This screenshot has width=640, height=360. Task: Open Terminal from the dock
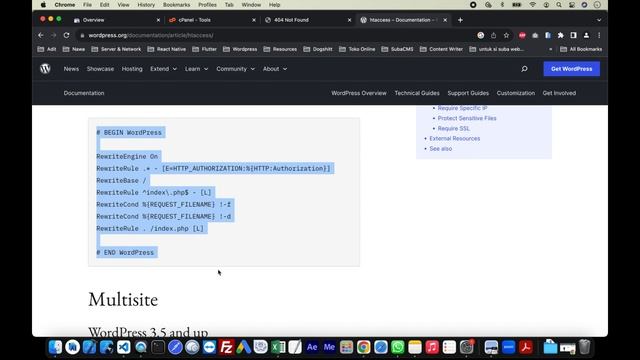(x=158, y=347)
